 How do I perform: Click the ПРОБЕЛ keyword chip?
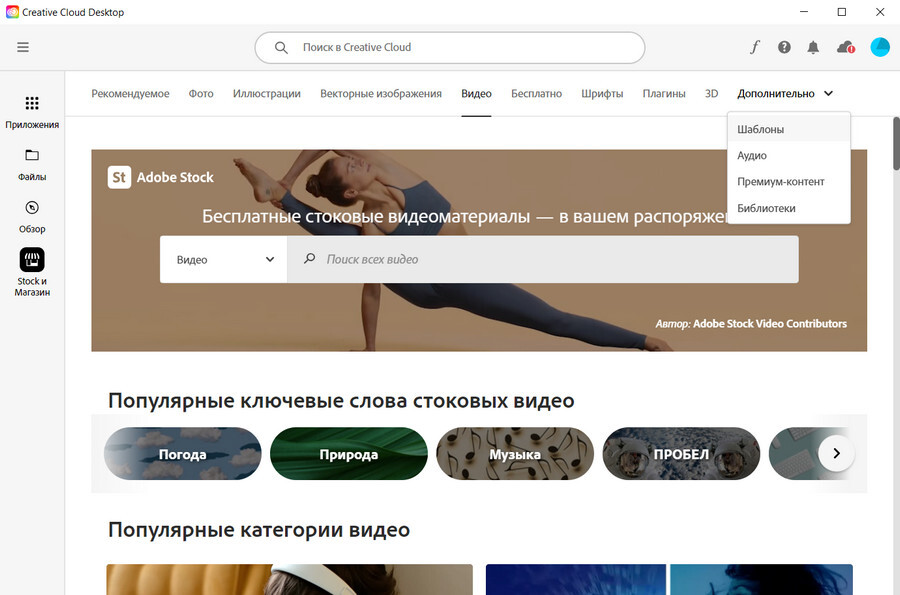[681, 454]
